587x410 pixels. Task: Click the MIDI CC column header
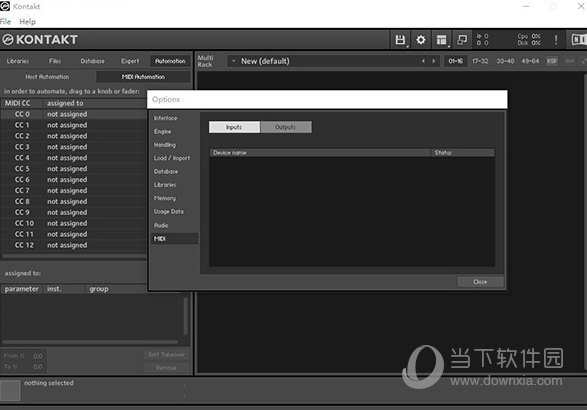(22, 103)
